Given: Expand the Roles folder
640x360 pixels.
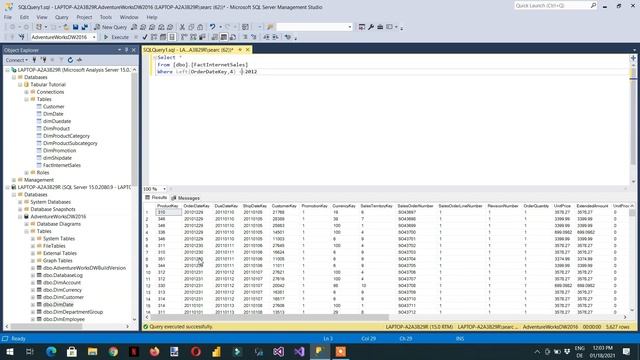Looking at the screenshot, I should pyautogui.click(x=27, y=173).
